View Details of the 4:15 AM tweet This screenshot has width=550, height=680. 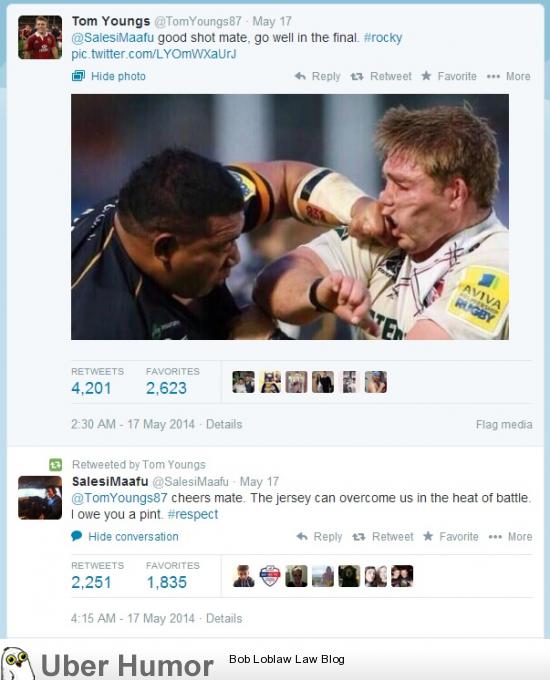pyautogui.click(x=224, y=618)
